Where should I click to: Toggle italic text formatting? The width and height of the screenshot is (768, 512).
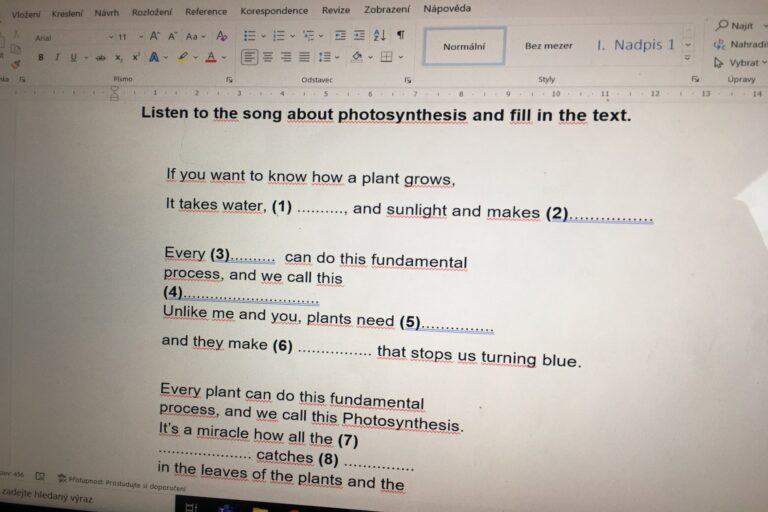coord(57,57)
